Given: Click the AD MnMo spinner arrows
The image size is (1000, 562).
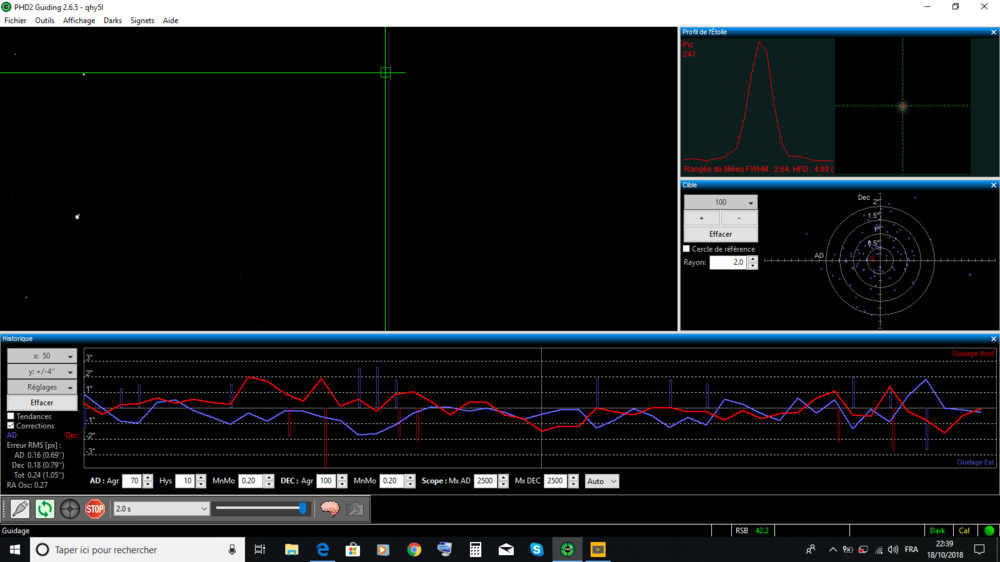Looking at the screenshot, I should point(268,481).
